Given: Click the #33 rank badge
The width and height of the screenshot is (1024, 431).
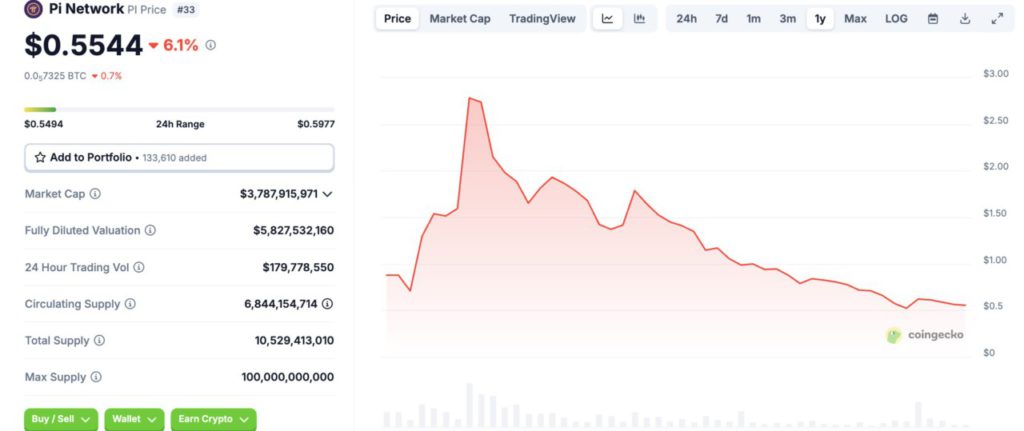Looking at the screenshot, I should coord(187,9).
